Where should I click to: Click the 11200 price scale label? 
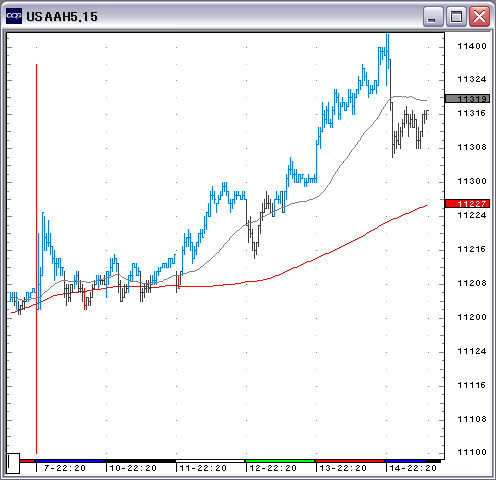(x=472, y=317)
